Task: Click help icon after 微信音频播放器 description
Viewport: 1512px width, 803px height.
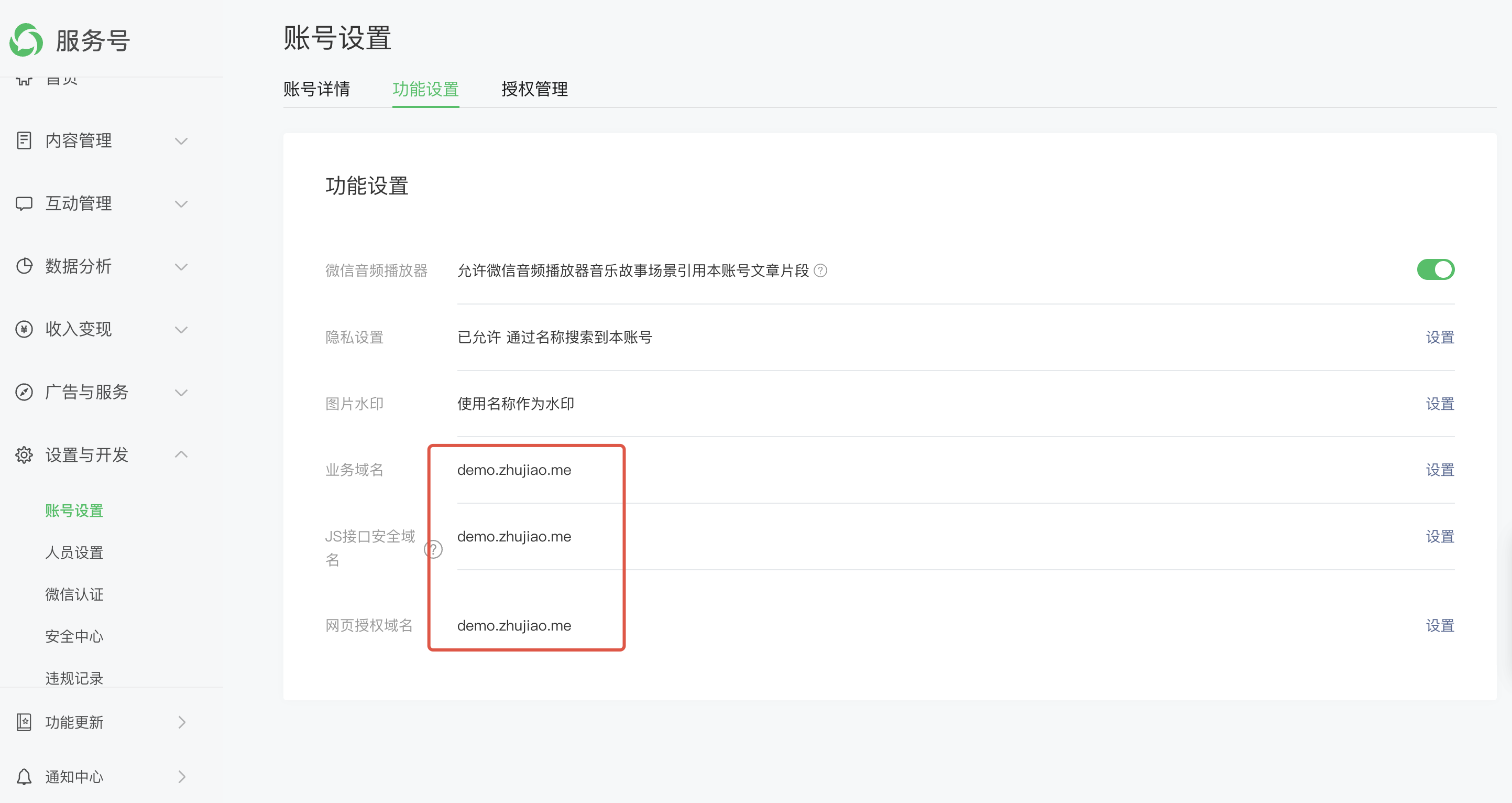Action: pos(820,270)
